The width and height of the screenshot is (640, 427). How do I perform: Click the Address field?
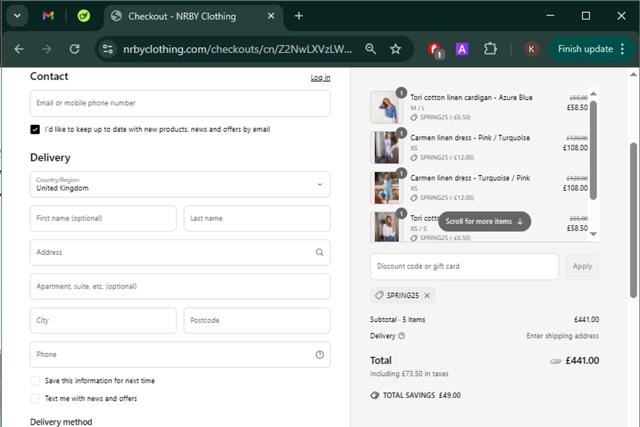click(180, 252)
